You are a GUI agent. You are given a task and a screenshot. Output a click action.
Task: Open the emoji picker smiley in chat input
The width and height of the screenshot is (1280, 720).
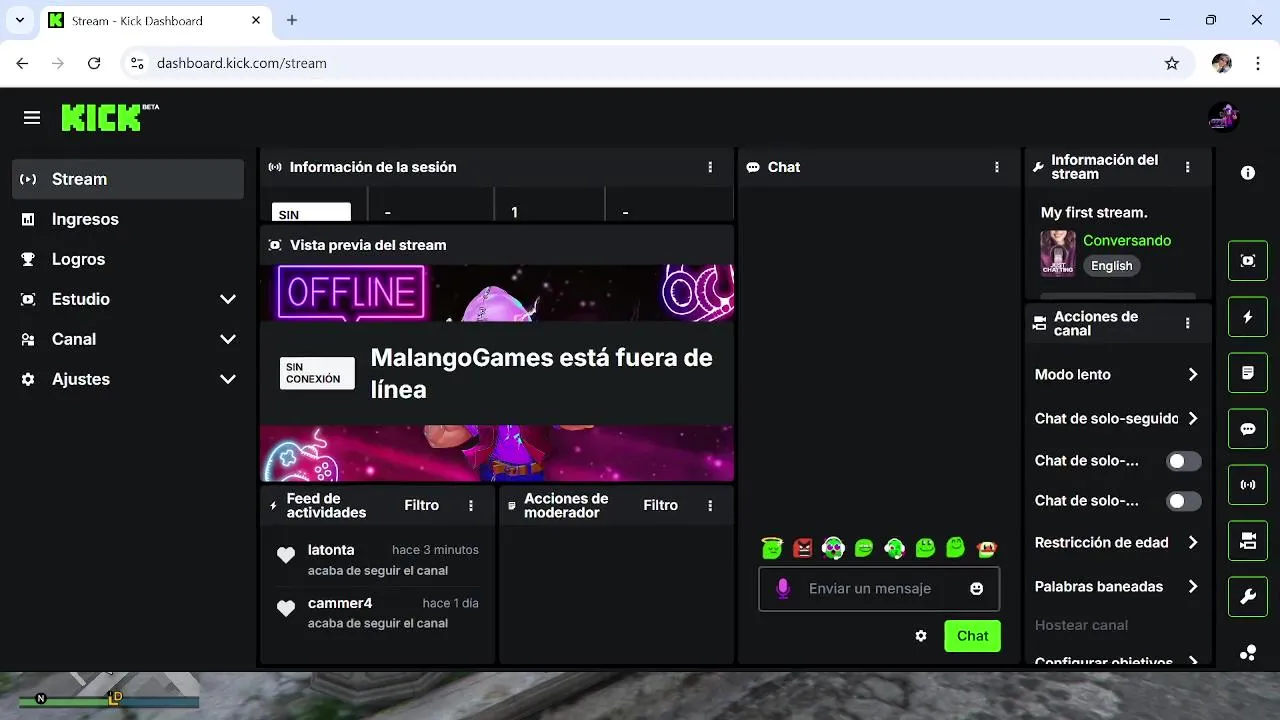coord(977,589)
